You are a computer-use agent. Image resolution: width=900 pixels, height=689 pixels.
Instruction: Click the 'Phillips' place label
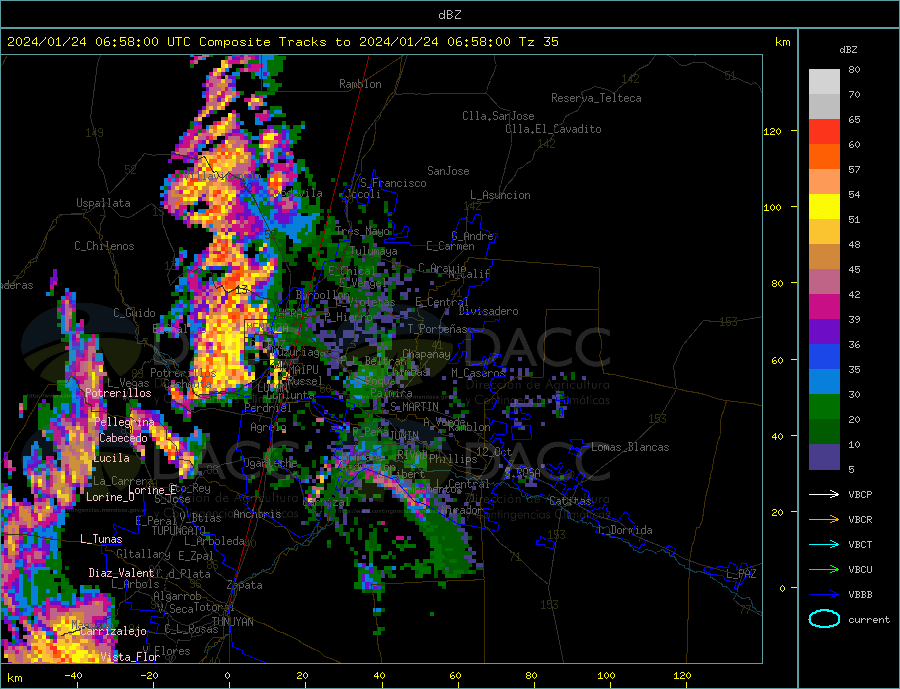453,459
